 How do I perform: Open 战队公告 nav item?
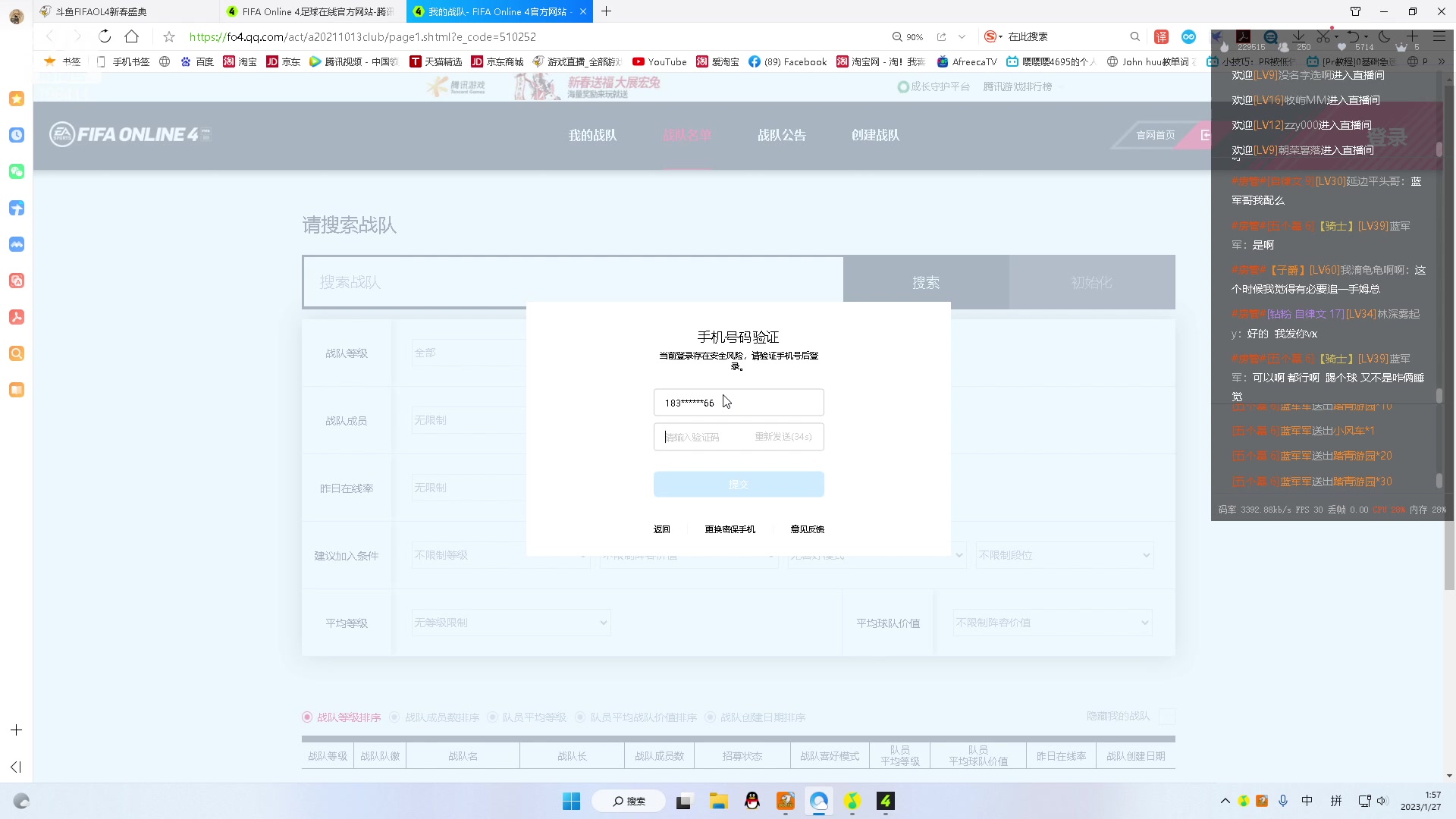(782, 135)
